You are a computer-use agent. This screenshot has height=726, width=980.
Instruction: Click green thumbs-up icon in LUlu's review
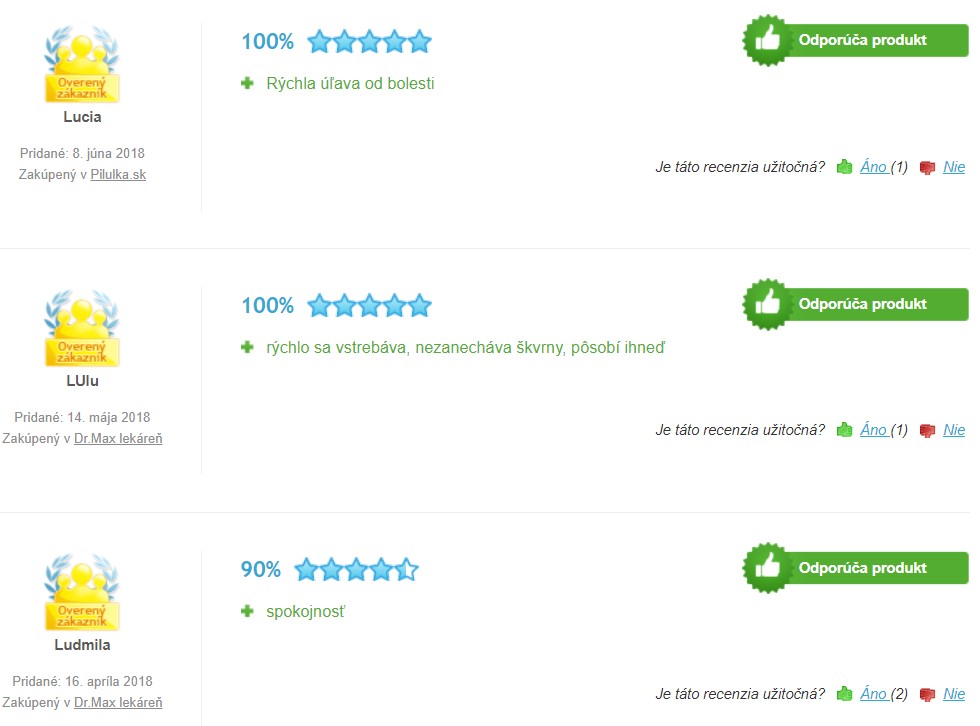tap(844, 430)
